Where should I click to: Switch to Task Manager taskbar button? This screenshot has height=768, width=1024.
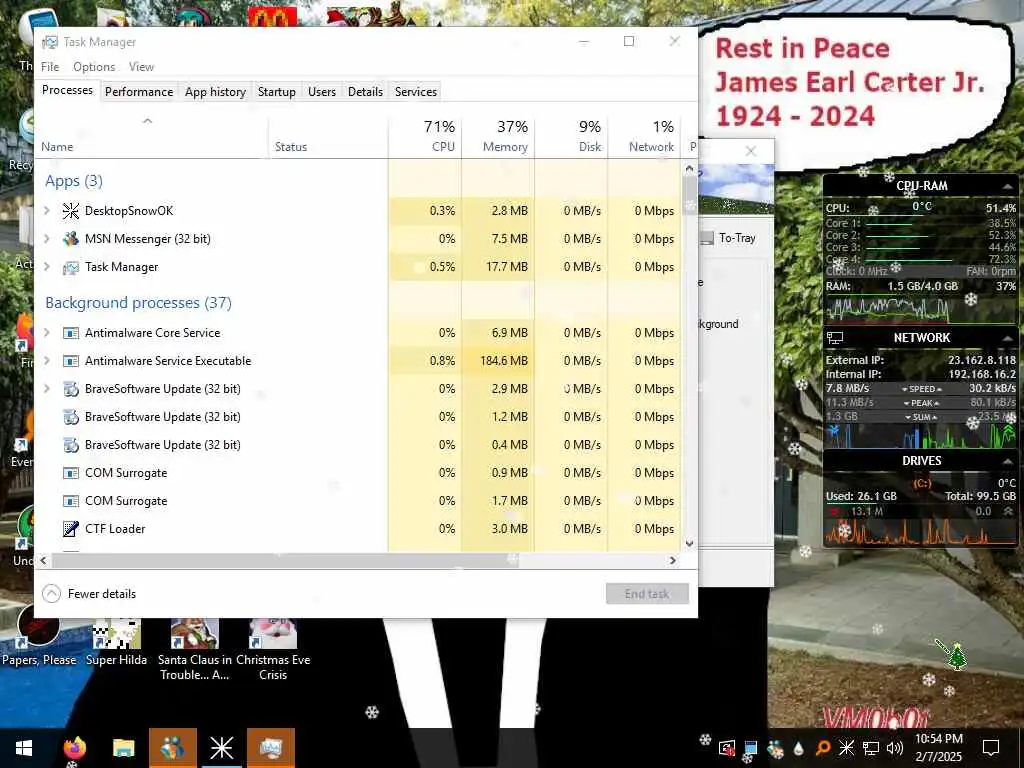pyautogui.click(x=270, y=748)
